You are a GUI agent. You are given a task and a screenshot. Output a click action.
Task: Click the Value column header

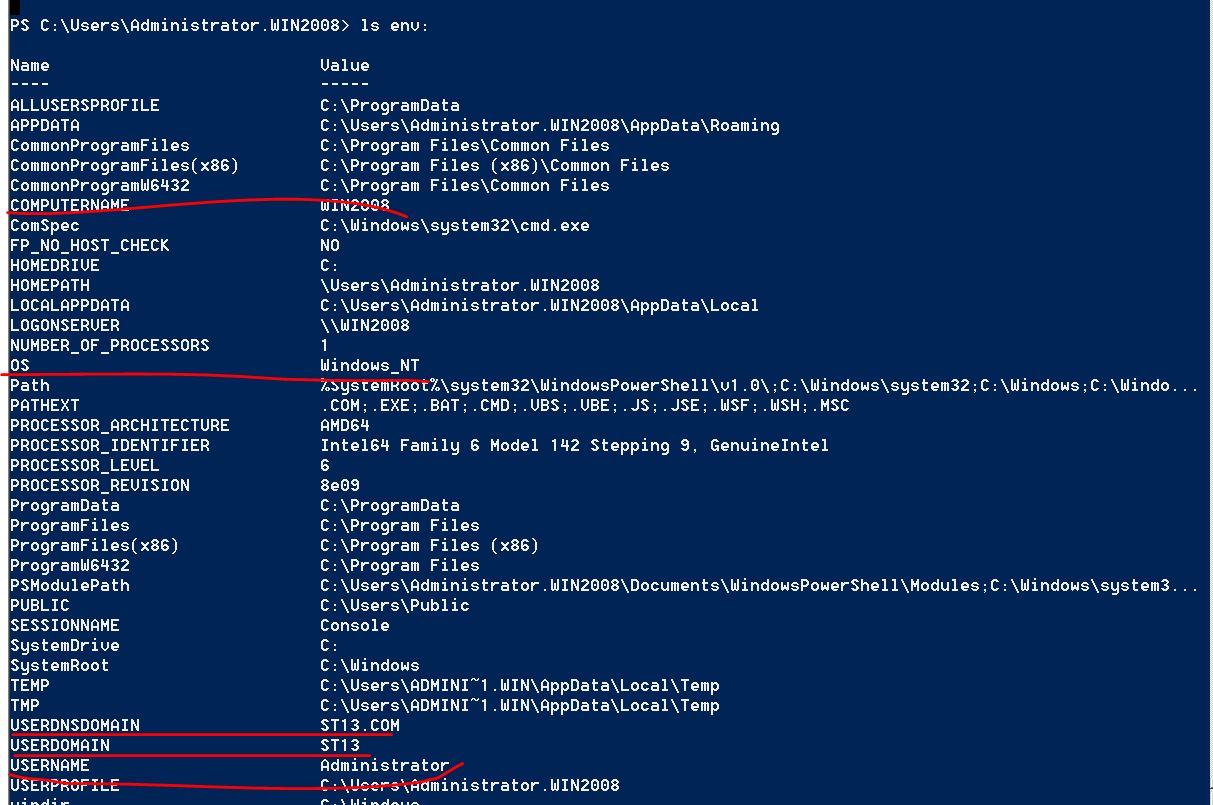pos(345,66)
